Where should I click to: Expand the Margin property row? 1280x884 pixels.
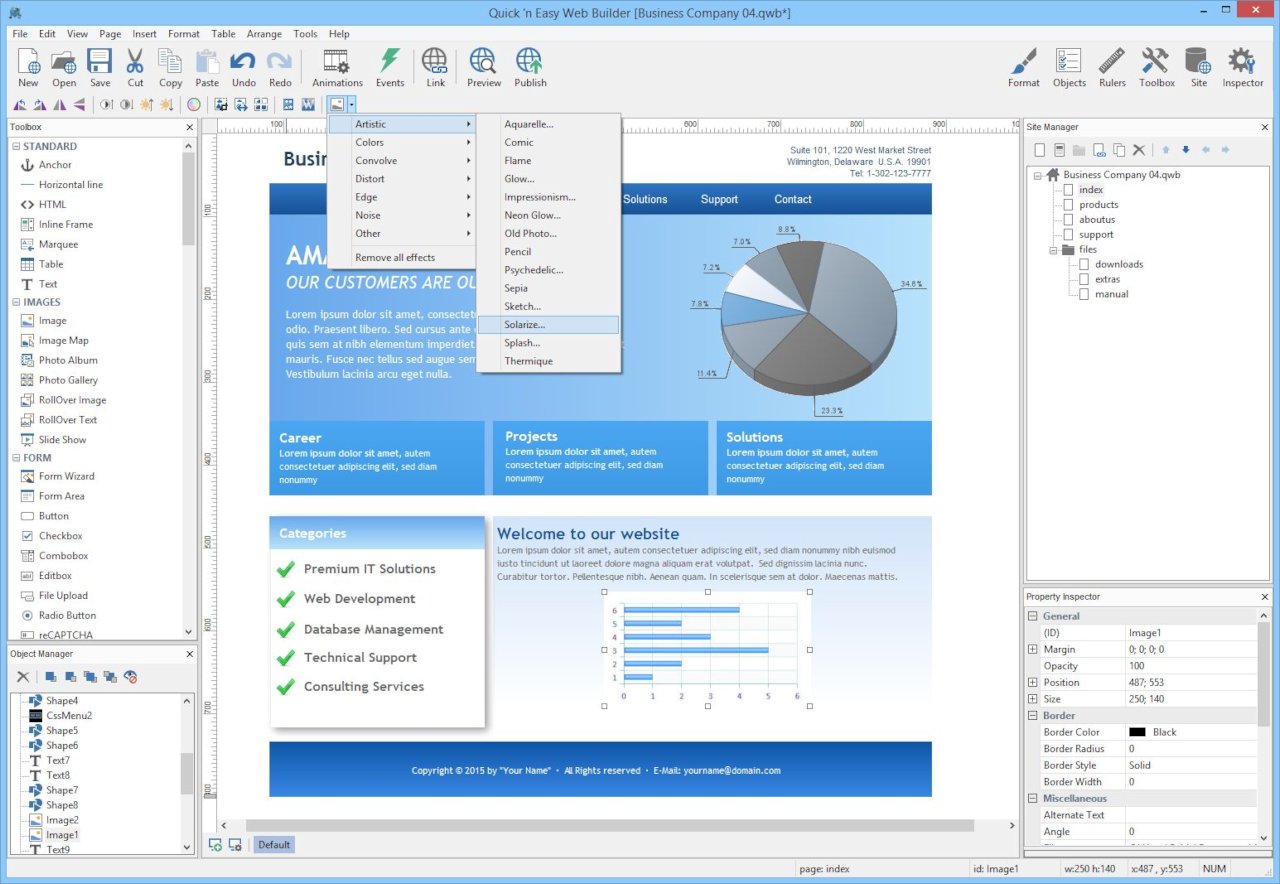pyautogui.click(x=1033, y=650)
